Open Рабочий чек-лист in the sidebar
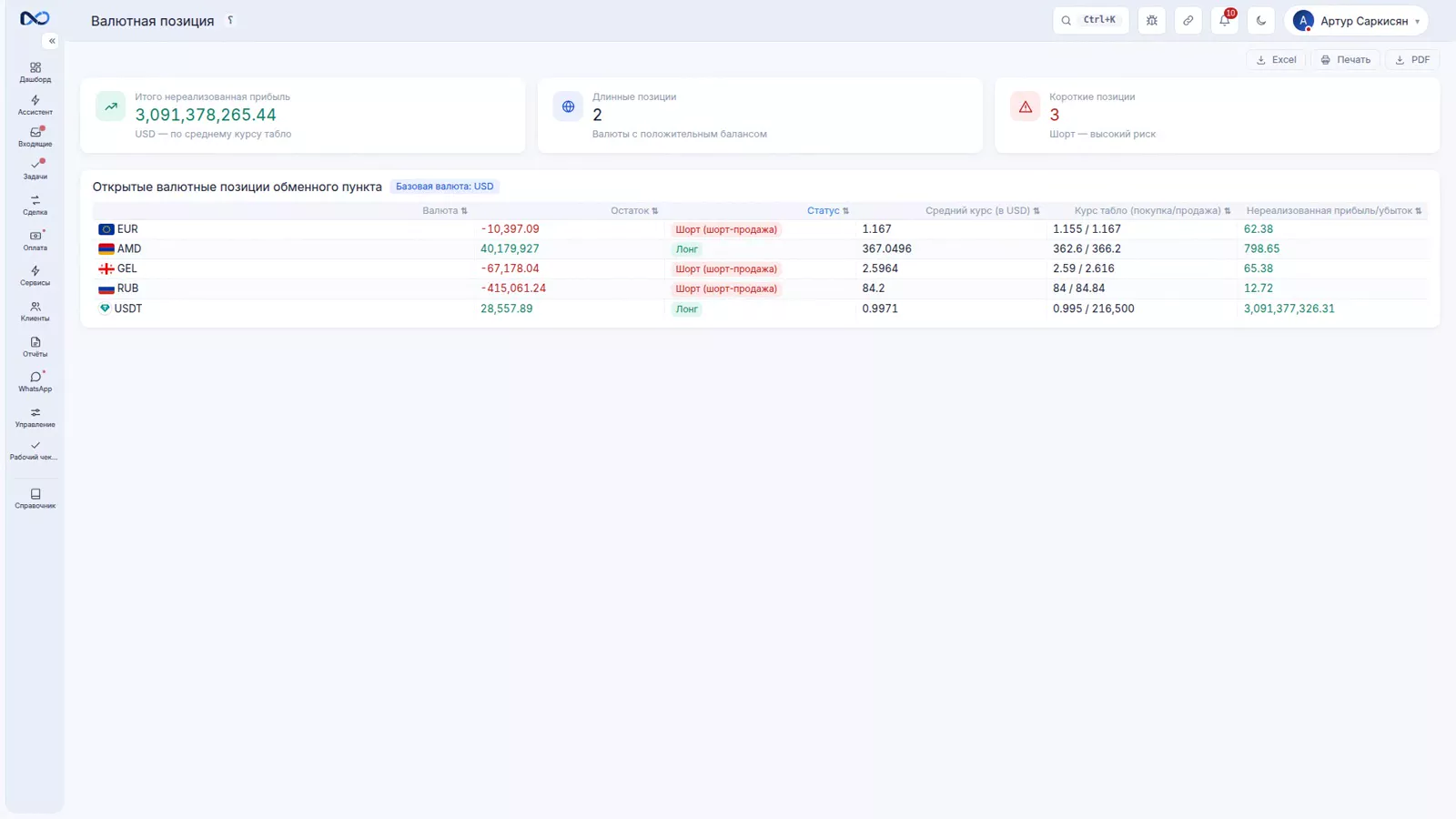This screenshot has width=1456, height=819. point(35,450)
